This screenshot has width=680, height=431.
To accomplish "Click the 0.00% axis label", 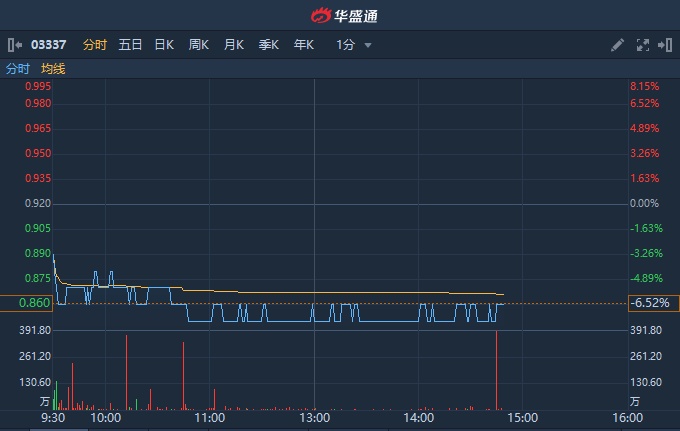I will 644,203.
